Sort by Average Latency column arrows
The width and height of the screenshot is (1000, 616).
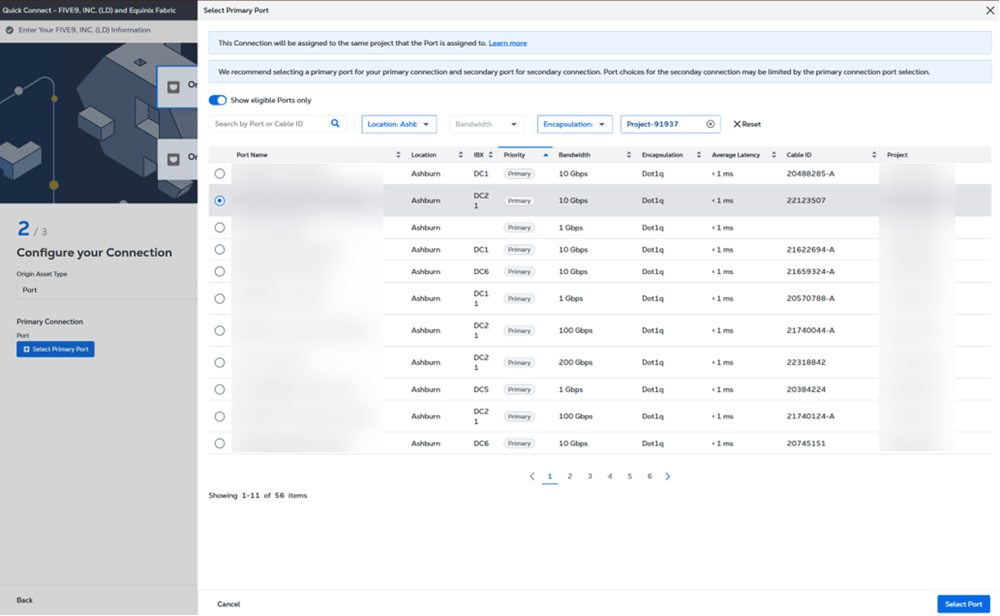coord(774,155)
